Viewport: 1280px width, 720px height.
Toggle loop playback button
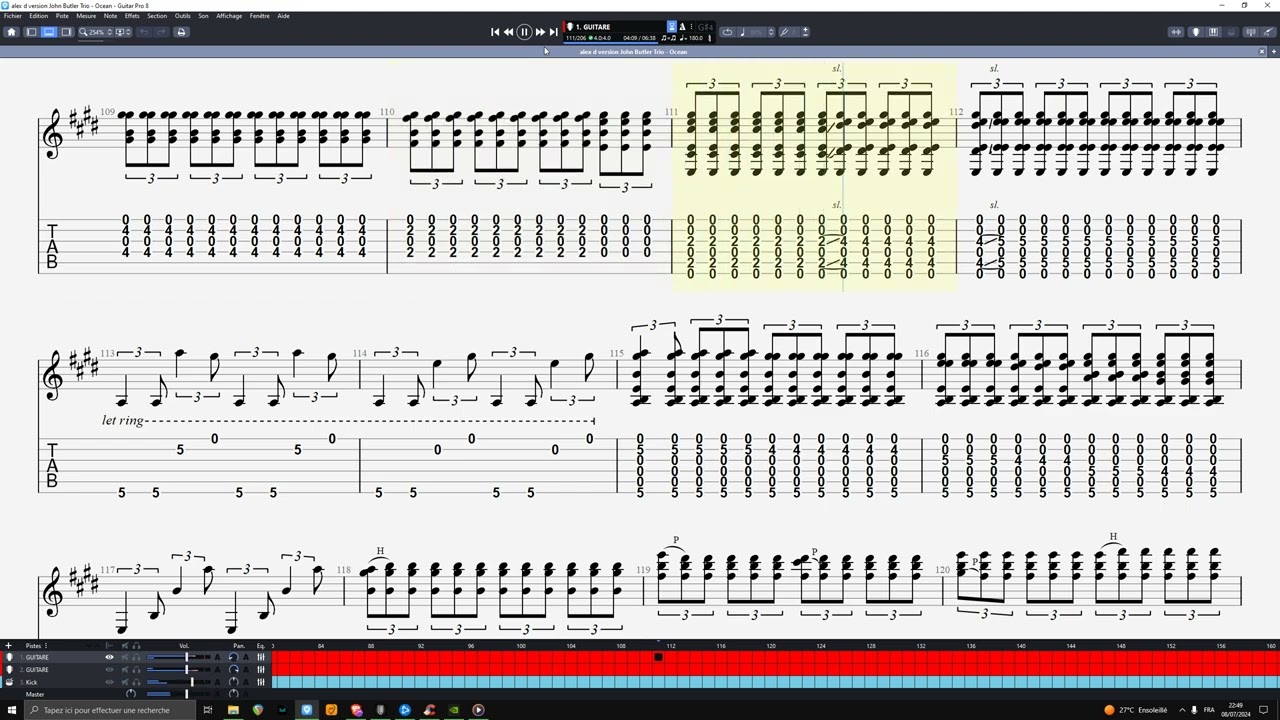coord(727,32)
